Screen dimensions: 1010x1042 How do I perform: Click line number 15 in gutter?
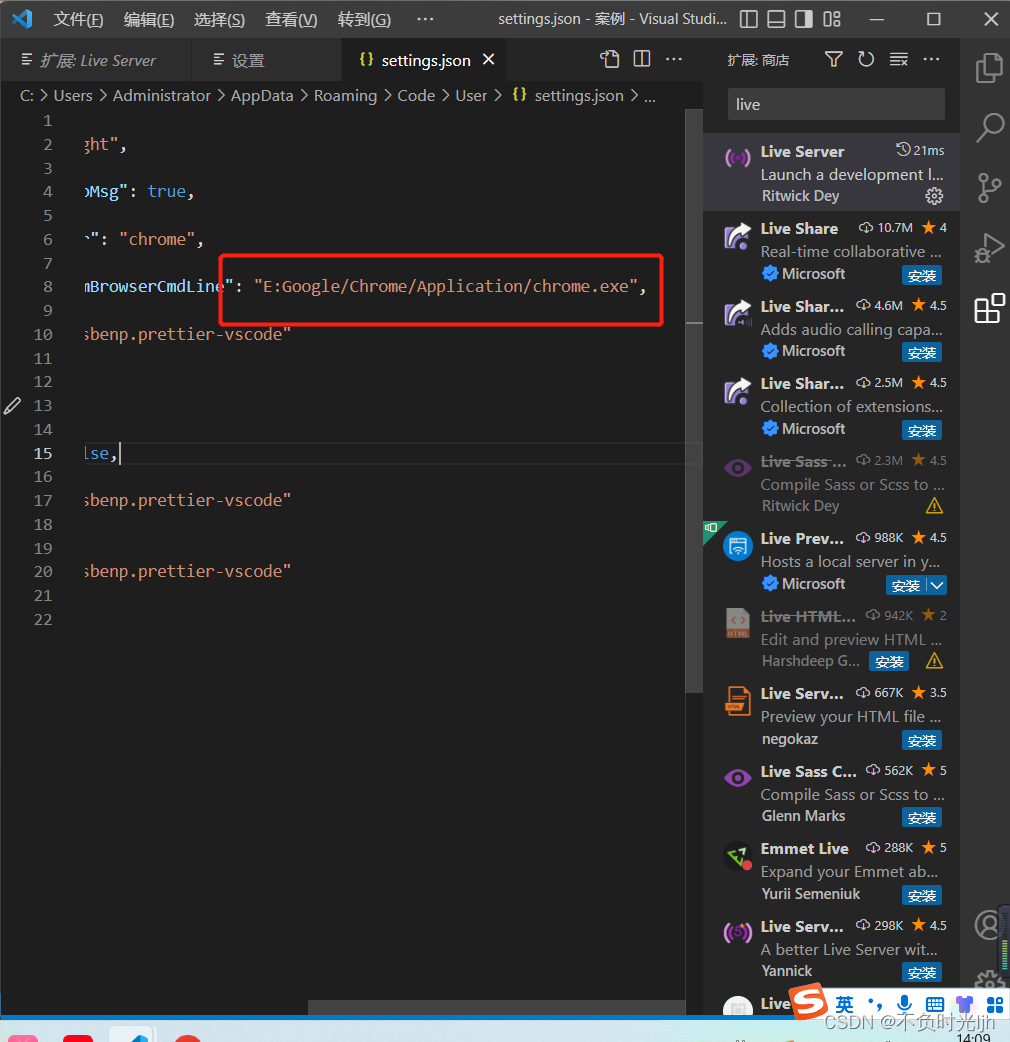click(43, 453)
